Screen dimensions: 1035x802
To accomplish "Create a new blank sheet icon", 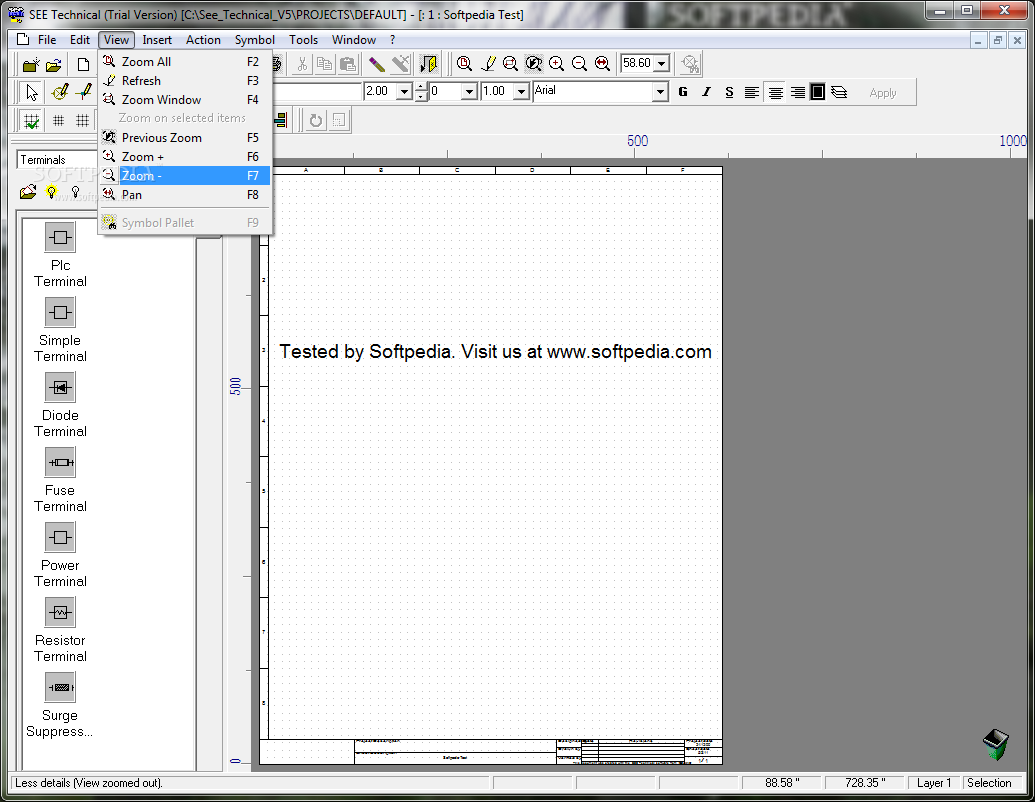I will click(83, 65).
